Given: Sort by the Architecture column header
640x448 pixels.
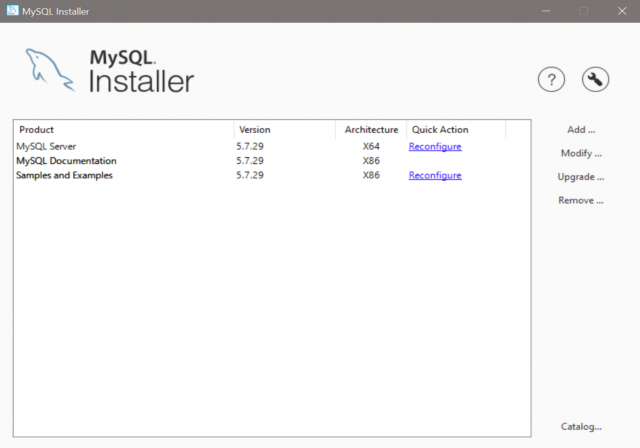Looking at the screenshot, I should tap(371, 130).
